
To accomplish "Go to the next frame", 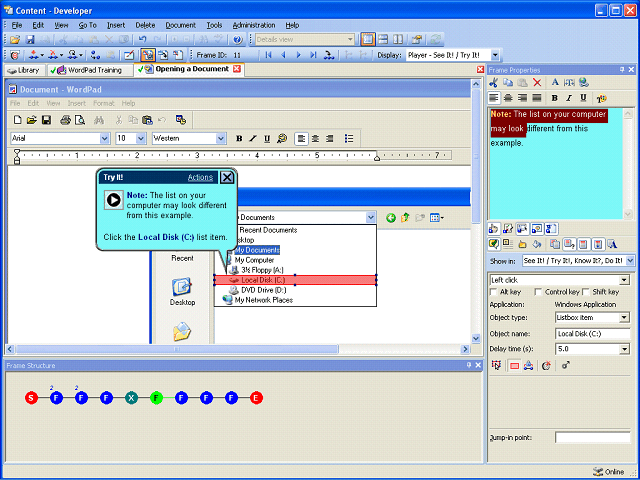I will (x=298, y=55).
